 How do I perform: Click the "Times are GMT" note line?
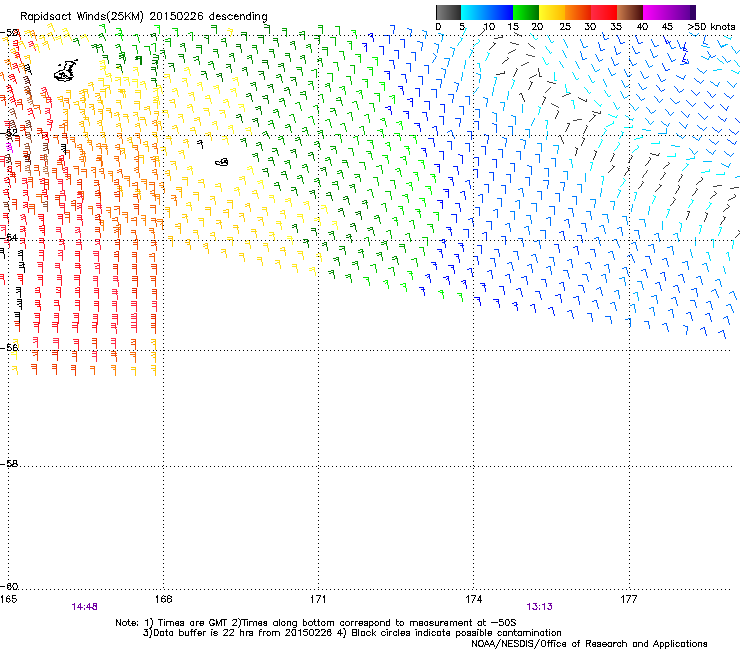point(316,623)
